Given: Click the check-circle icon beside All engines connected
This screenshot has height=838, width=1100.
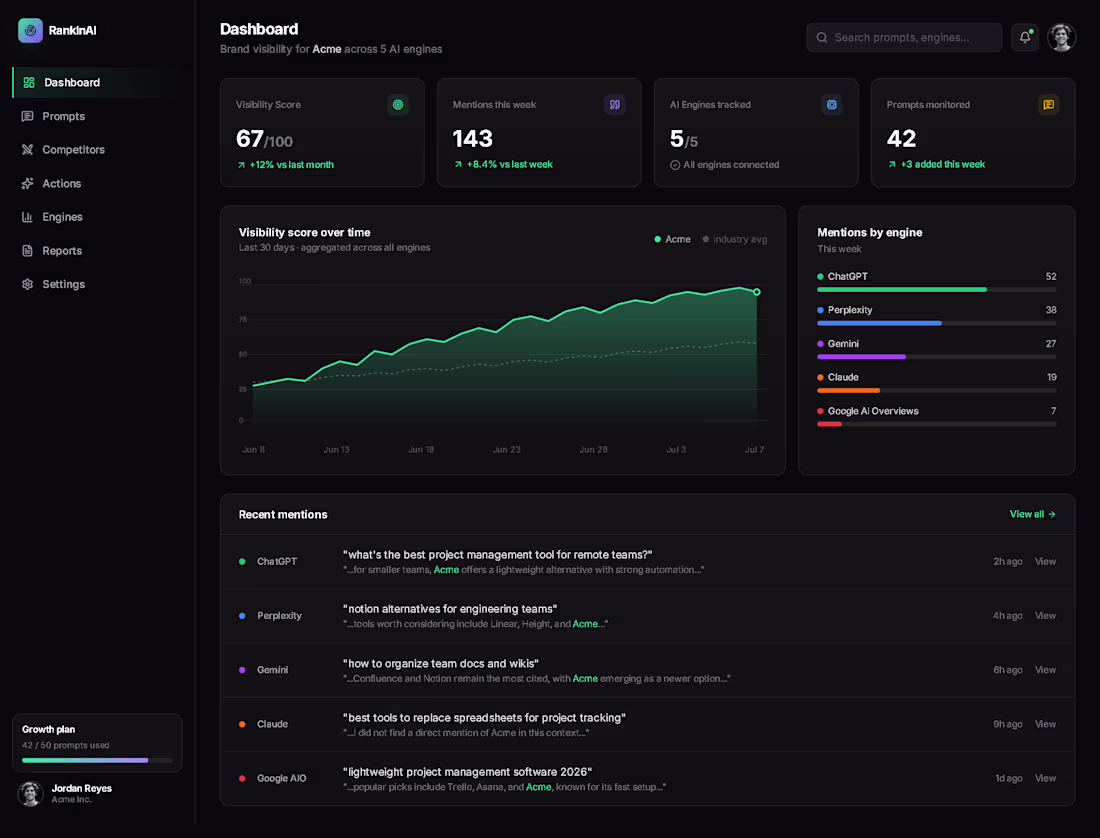Looking at the screenshot, I should click(675, 165).
